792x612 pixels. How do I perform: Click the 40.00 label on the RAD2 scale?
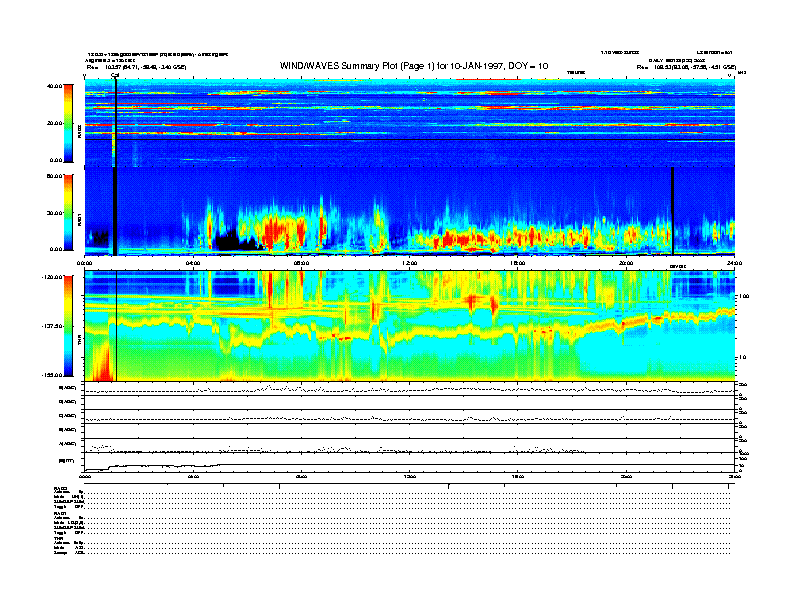click(x=54, y=86)
